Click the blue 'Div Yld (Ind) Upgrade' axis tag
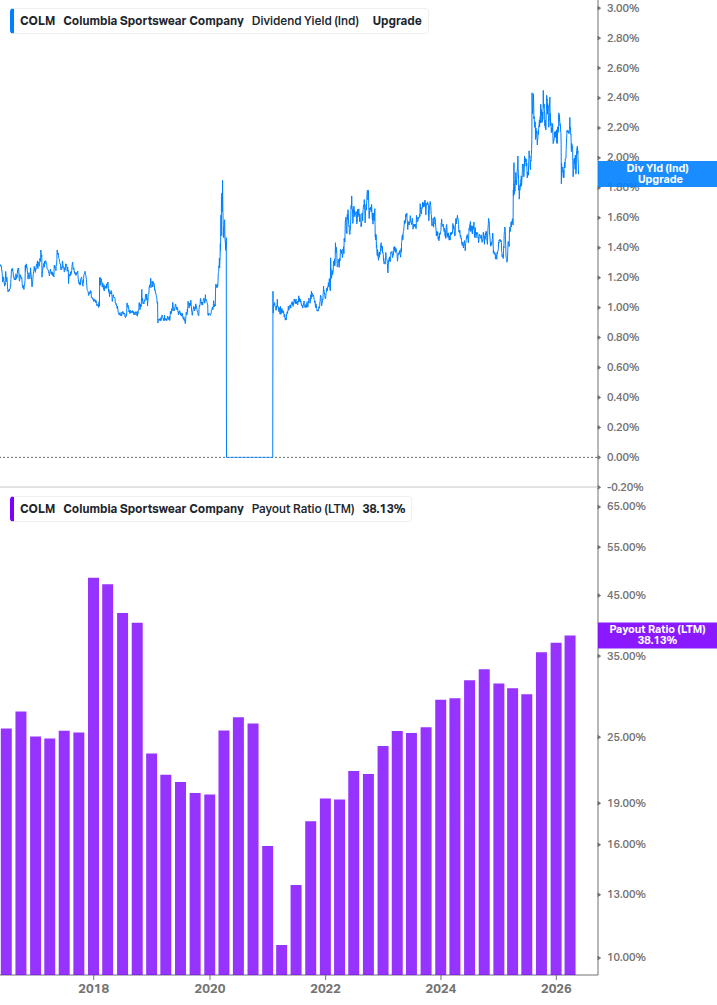Viewport: 717px width, 1005px height. pyautogui.click(x=657, y=174)
